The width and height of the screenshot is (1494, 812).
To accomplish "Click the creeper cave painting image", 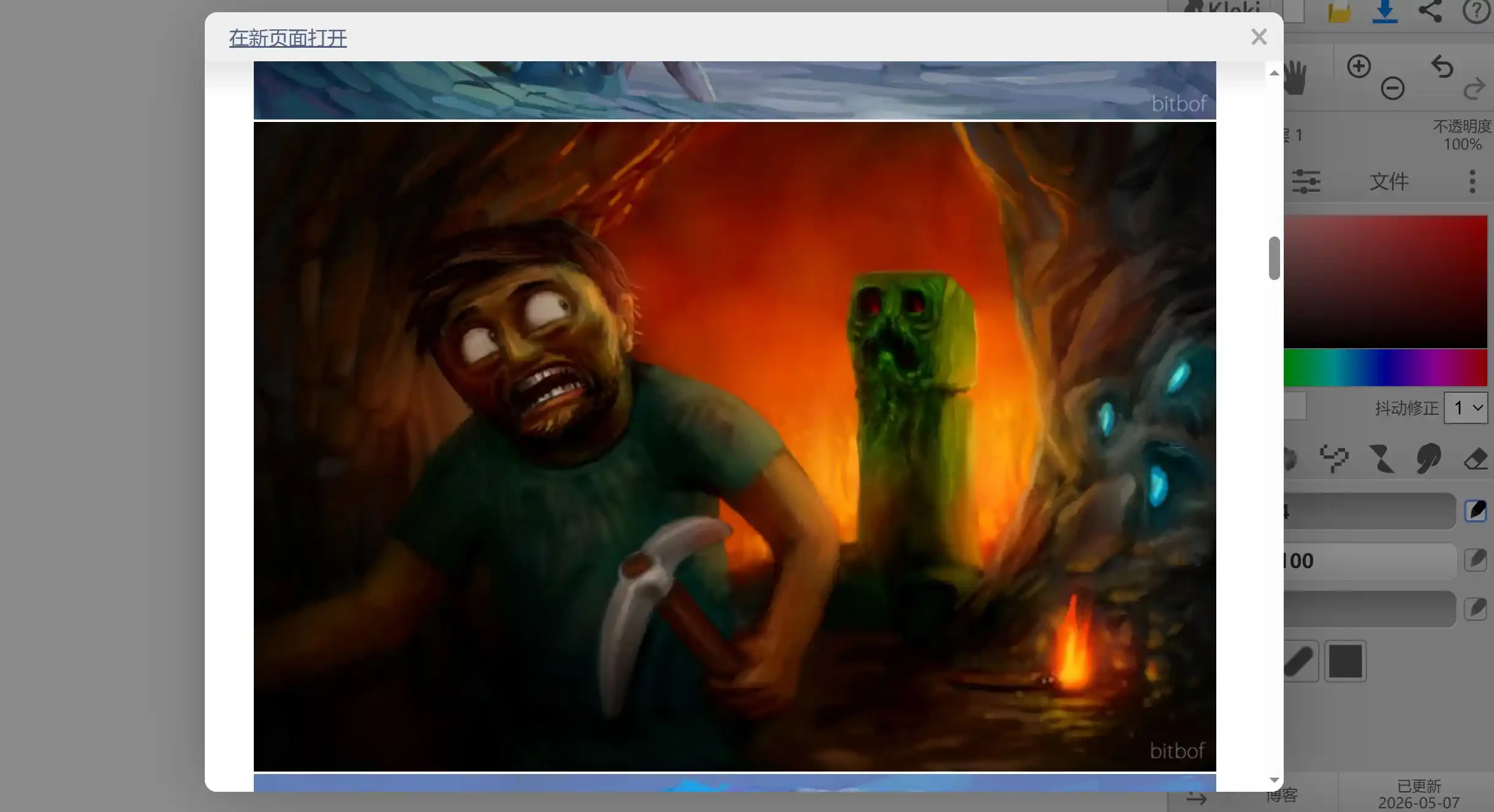I will [x=734, y=446].
